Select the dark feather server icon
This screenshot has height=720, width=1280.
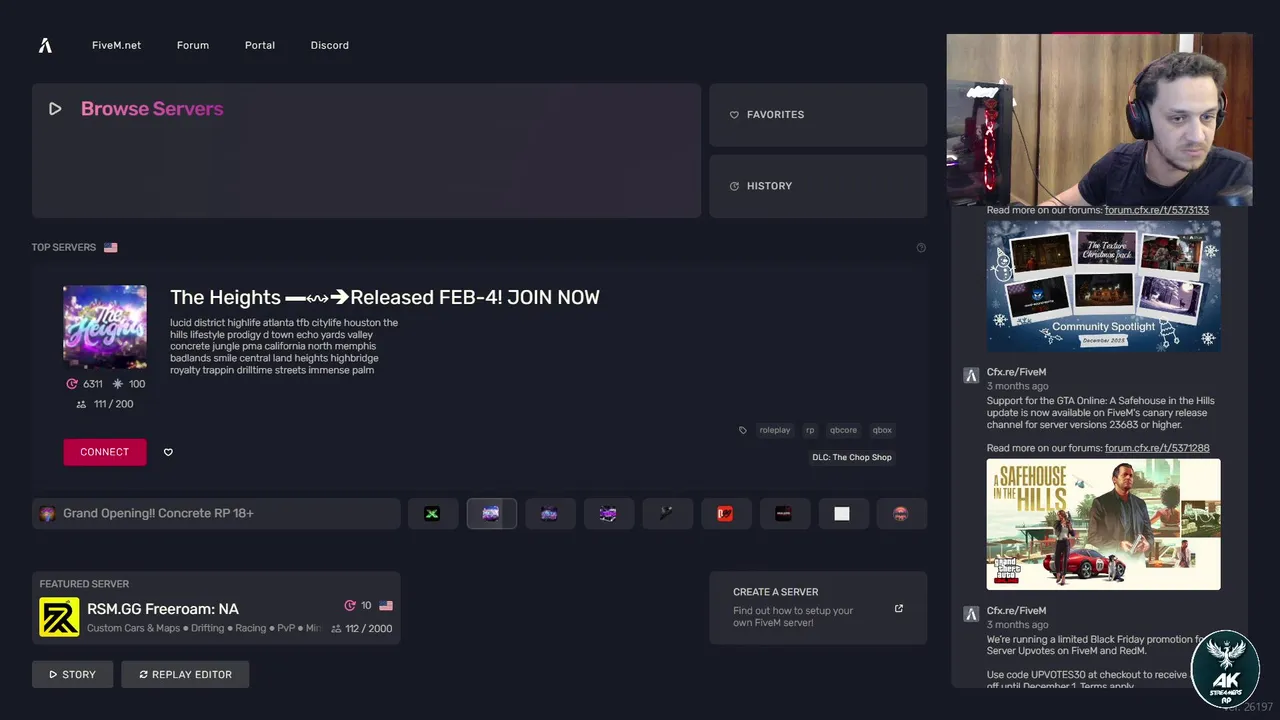(667, 513)
